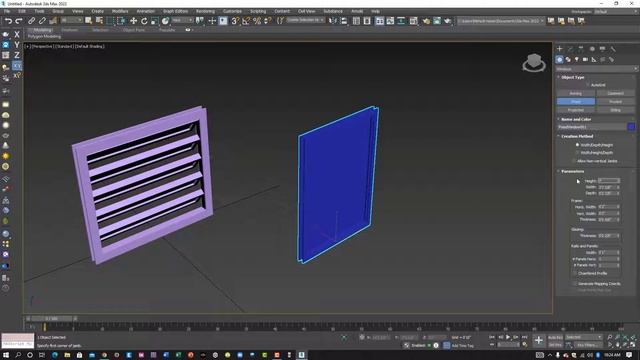The height and width of the screenshot is (360, 640).
Task: Open Rendered Frame Window icon
Action: tap(437, 21)
